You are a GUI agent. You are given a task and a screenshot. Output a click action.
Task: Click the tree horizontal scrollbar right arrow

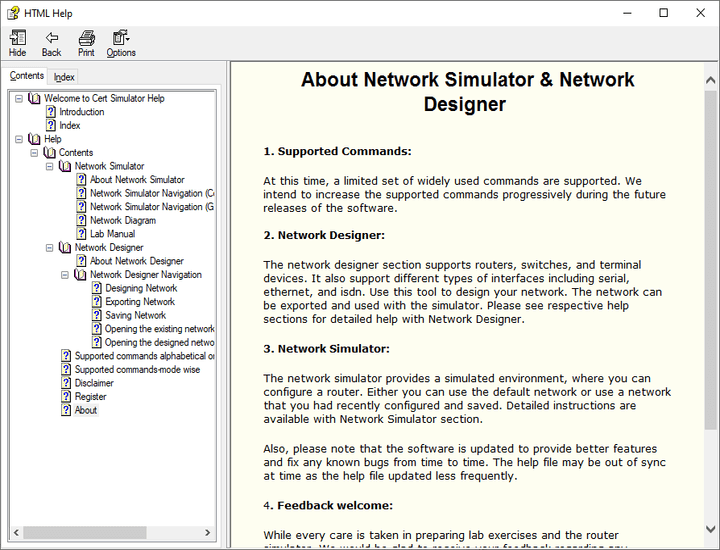coord(208,533)
